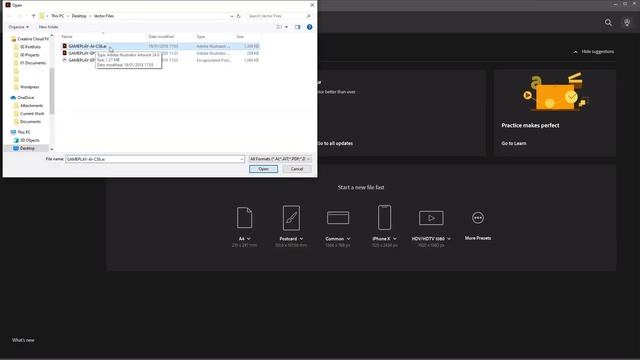Viewport: 640px width, 360px height.
Task: Click the Search Vector Files box
Action: 279,16
